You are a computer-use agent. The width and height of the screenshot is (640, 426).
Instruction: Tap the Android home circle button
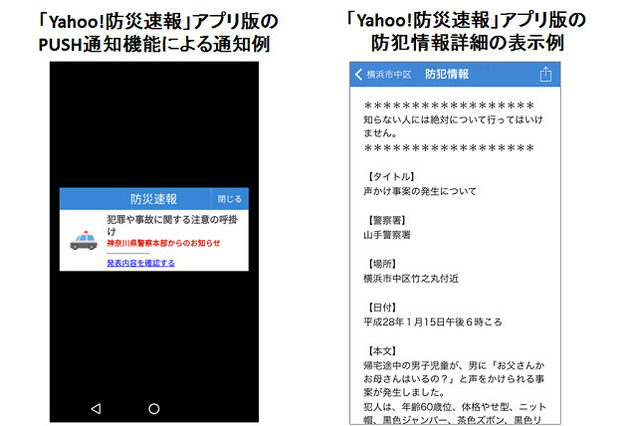(154, 408)
